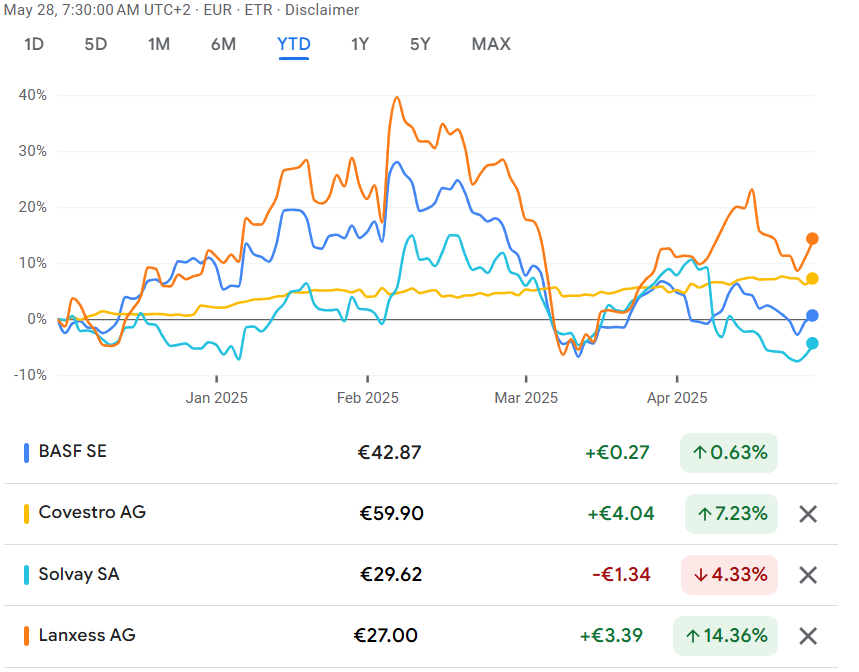Screen dimensions: 859x672
Task: Open the Covestro AG stock name
Action: [92, 512]
